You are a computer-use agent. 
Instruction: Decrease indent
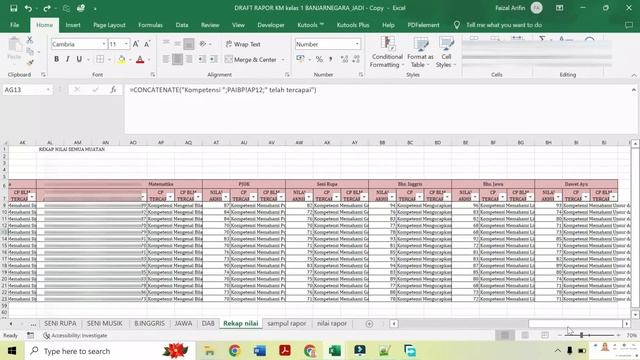[202, 59]
